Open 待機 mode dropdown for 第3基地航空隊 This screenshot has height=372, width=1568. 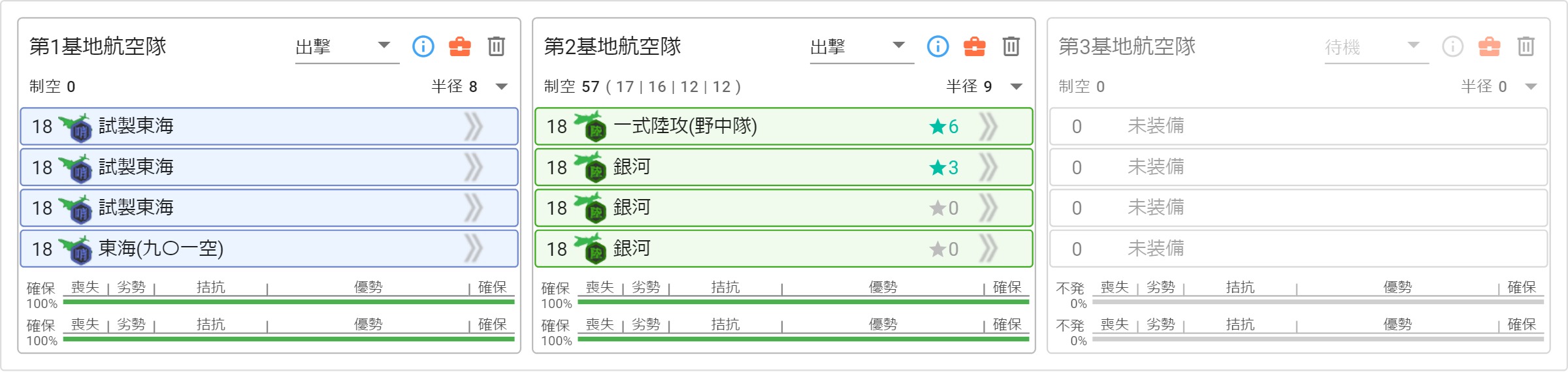pos(1377,47)
